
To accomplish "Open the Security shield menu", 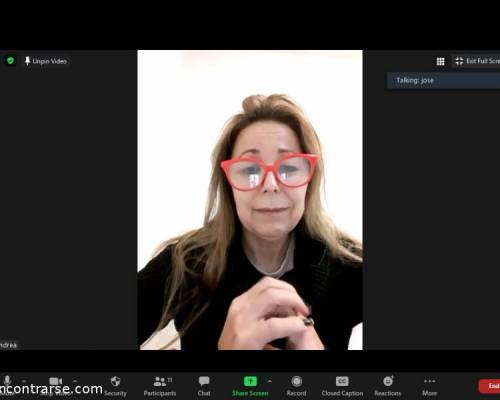I will click(115, 386).
